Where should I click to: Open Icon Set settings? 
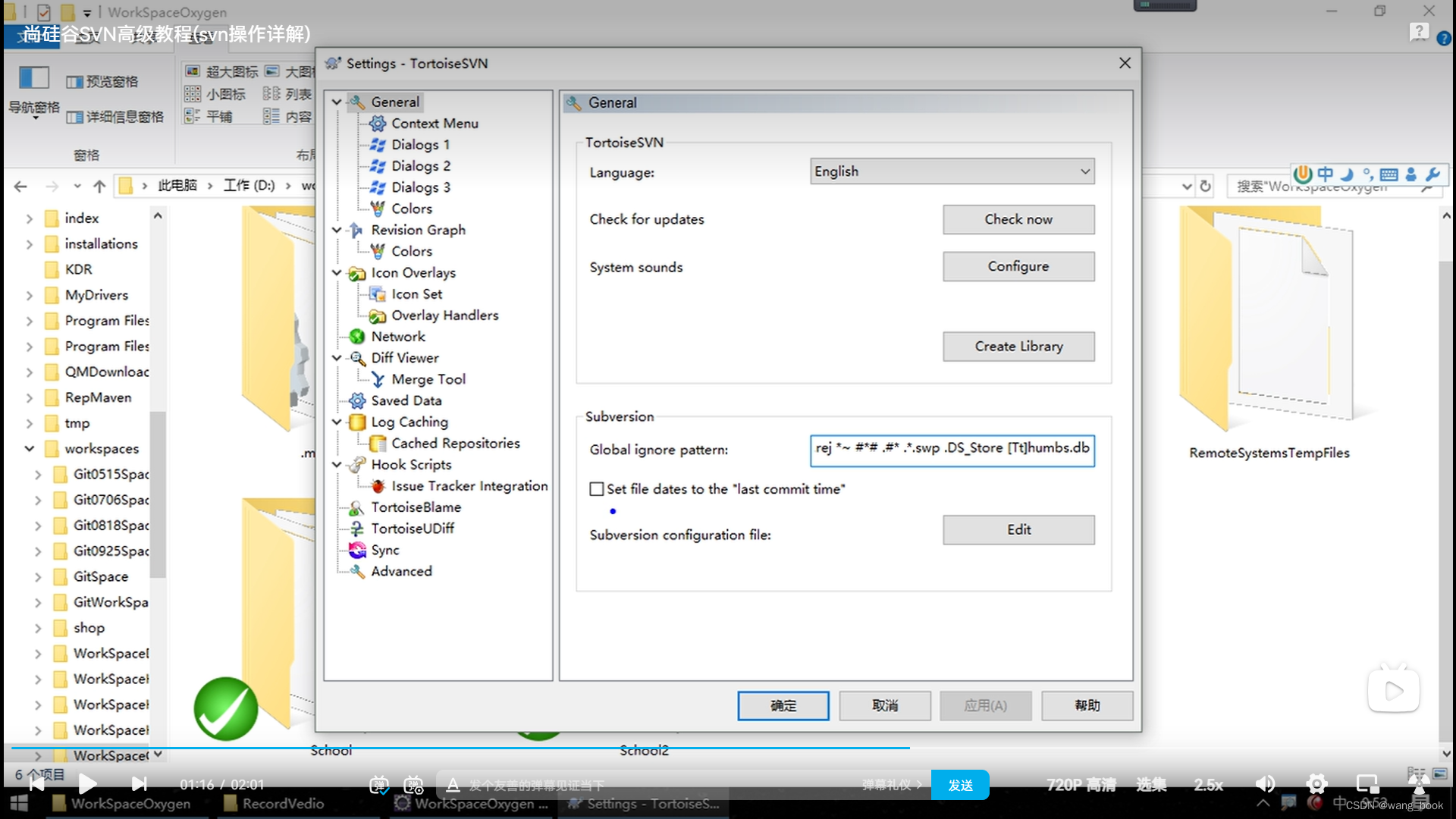416,293
